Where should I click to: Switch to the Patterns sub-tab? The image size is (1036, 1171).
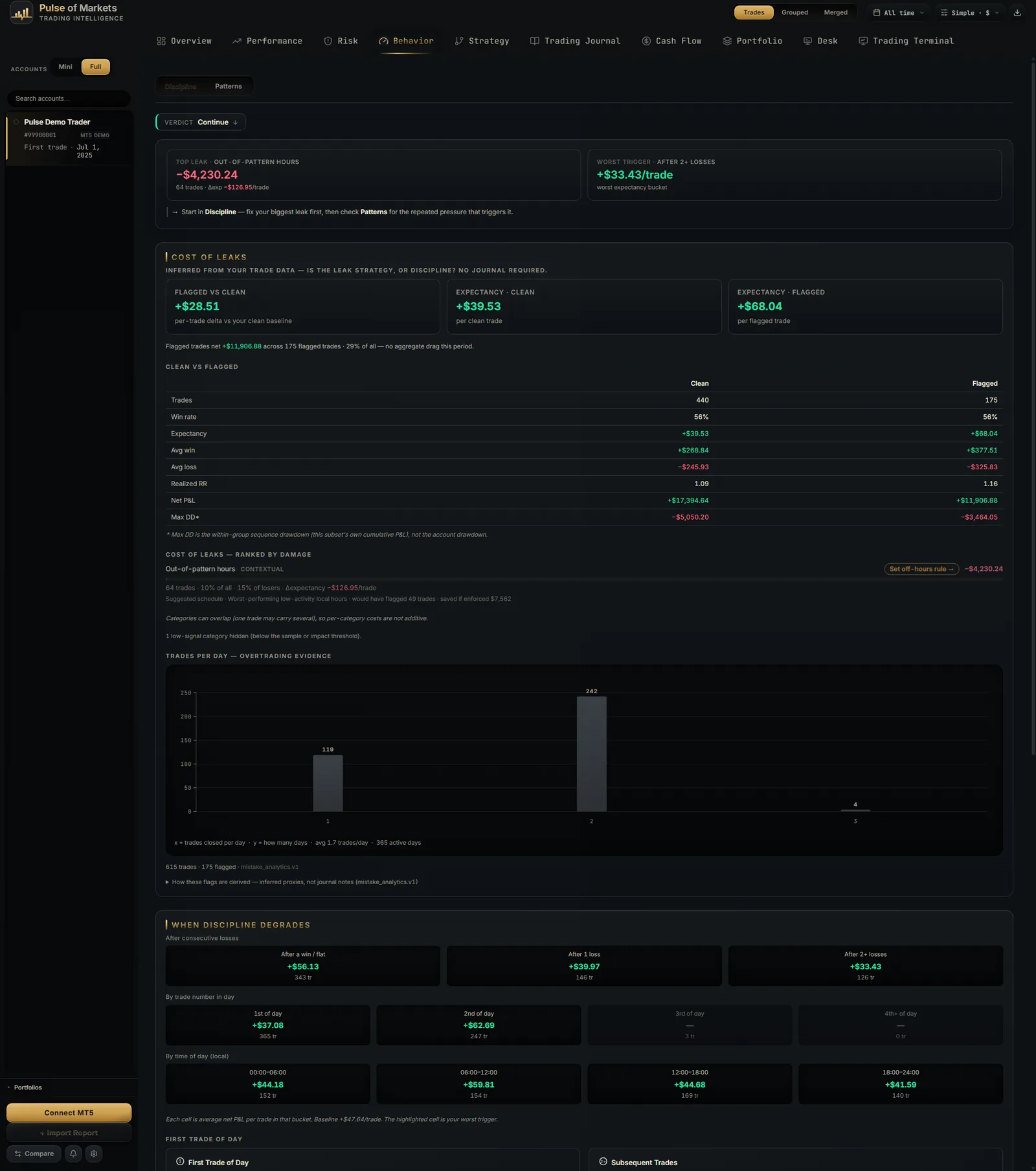(x=229, y=86)
